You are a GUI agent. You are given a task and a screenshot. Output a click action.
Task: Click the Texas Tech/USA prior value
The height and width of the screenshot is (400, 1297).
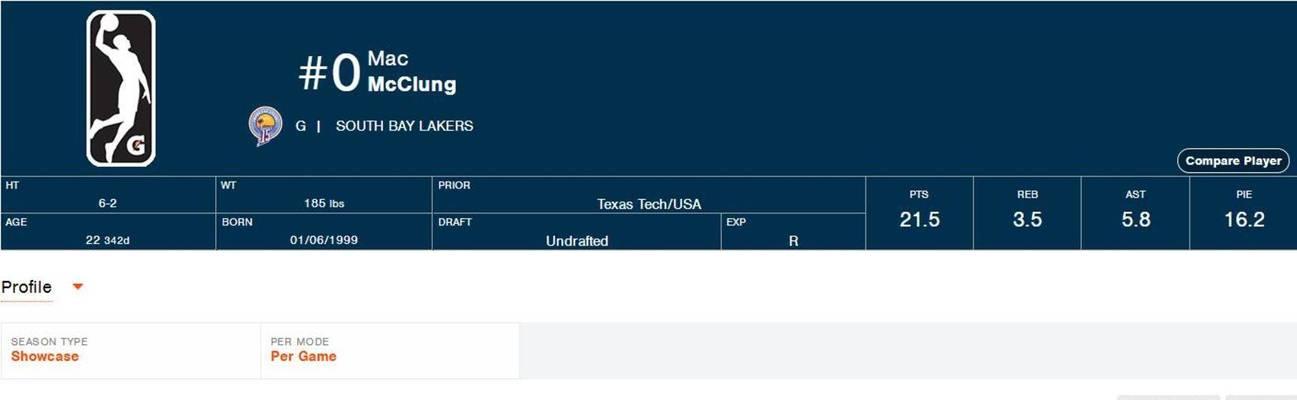coord(649,204)
